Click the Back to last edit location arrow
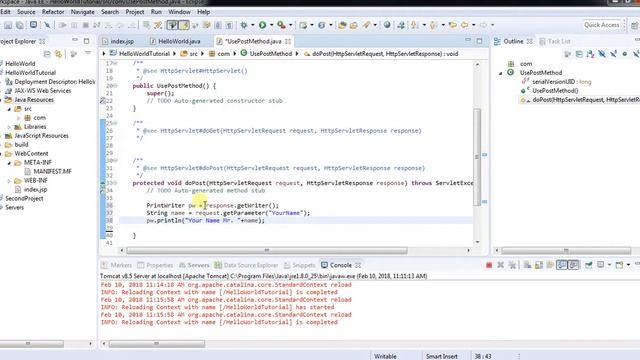This screenshot has height=360, width=640. point(453,25)
